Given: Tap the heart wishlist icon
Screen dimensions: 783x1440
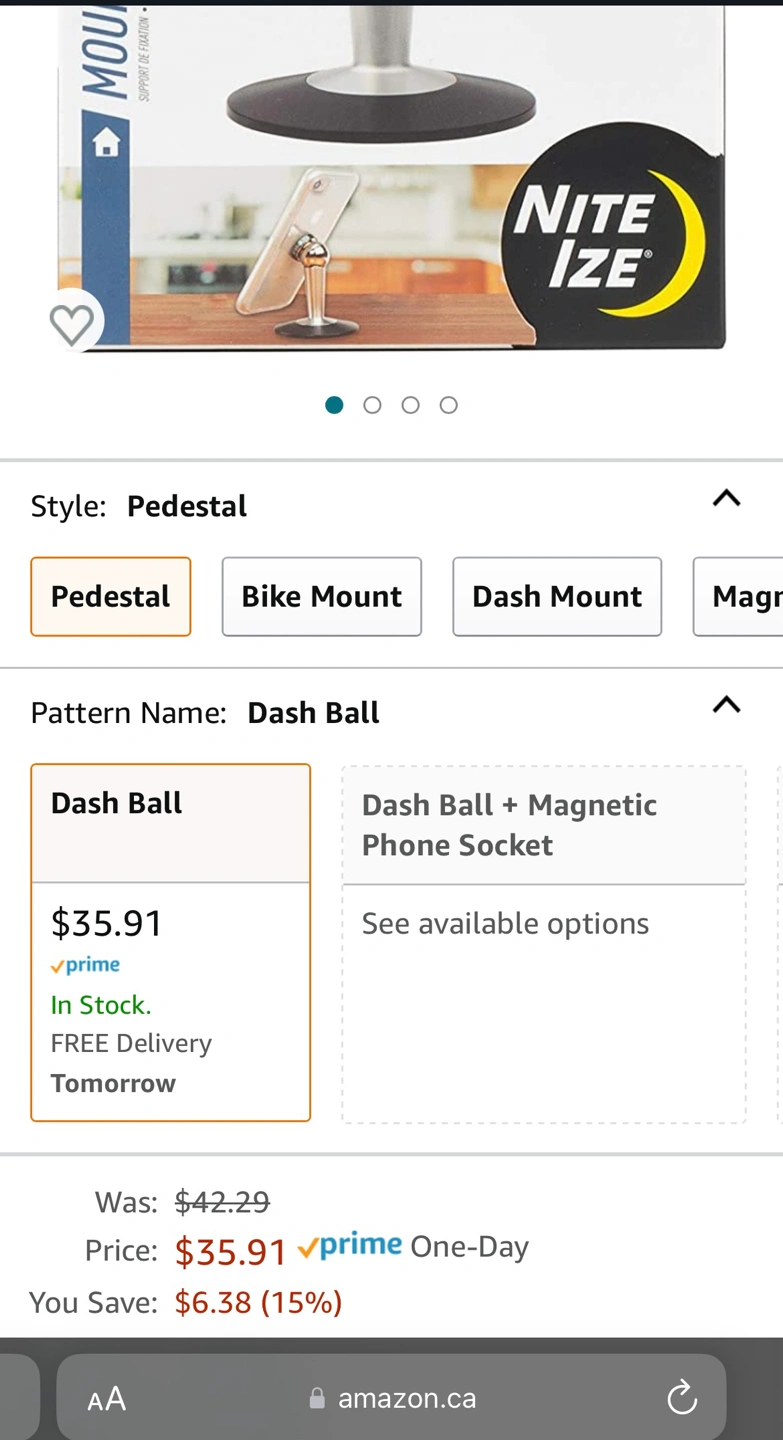Looking at the screenshot, I should (72, 323).
